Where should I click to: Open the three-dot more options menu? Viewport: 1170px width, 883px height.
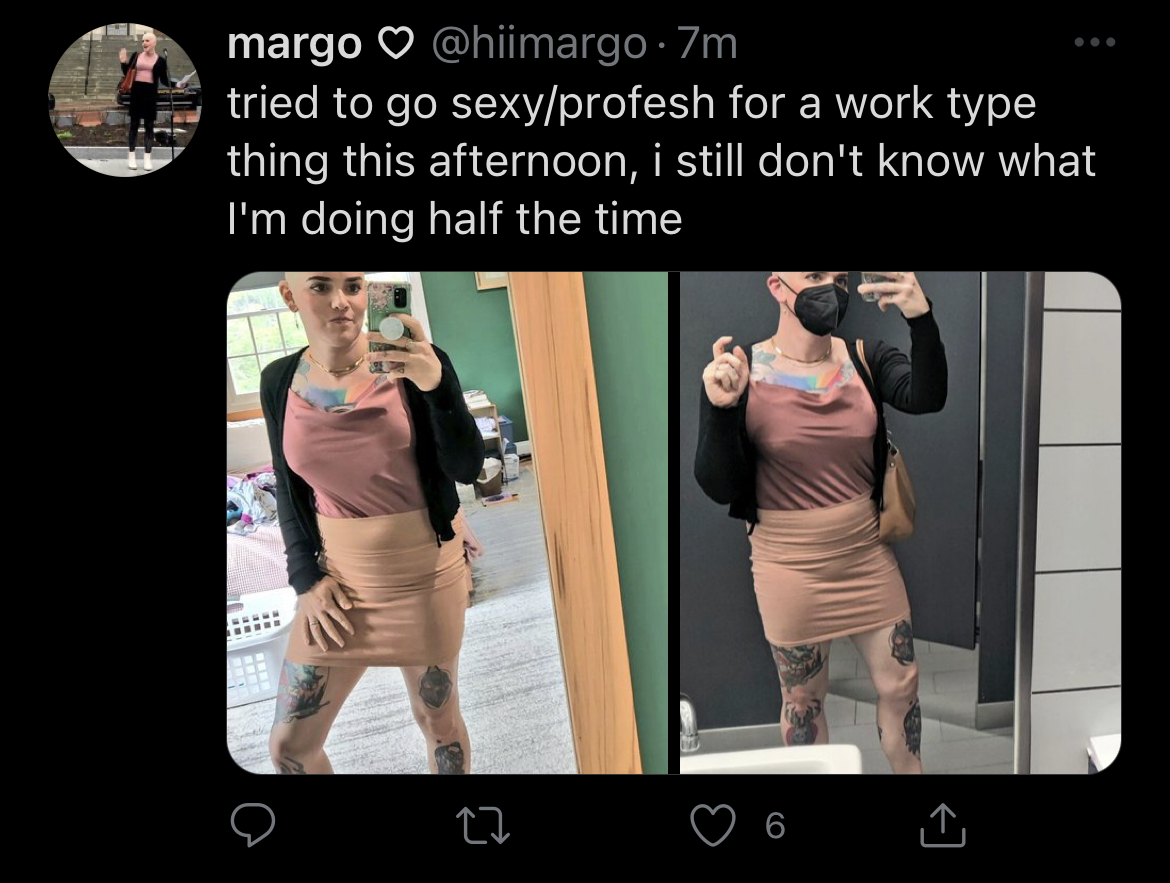(1095, 43)
